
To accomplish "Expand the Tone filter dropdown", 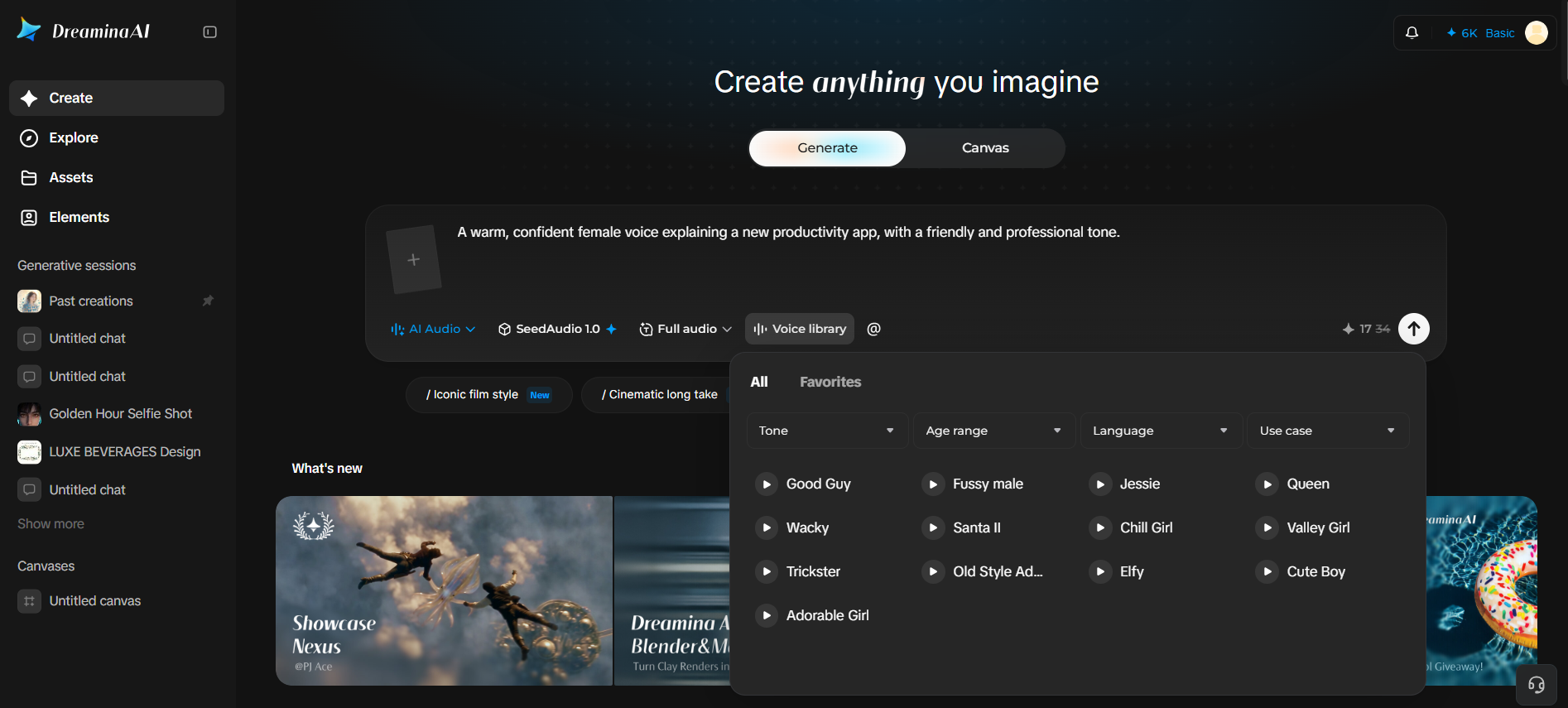I will point(827,431).
